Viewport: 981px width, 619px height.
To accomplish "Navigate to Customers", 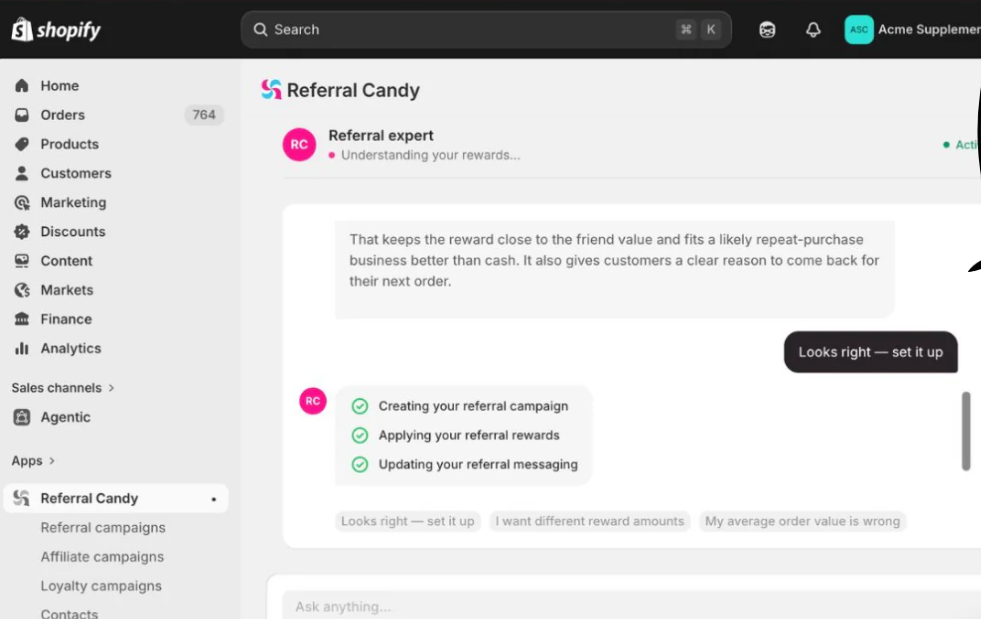I will pyautogui.click(x=76, y=173).
